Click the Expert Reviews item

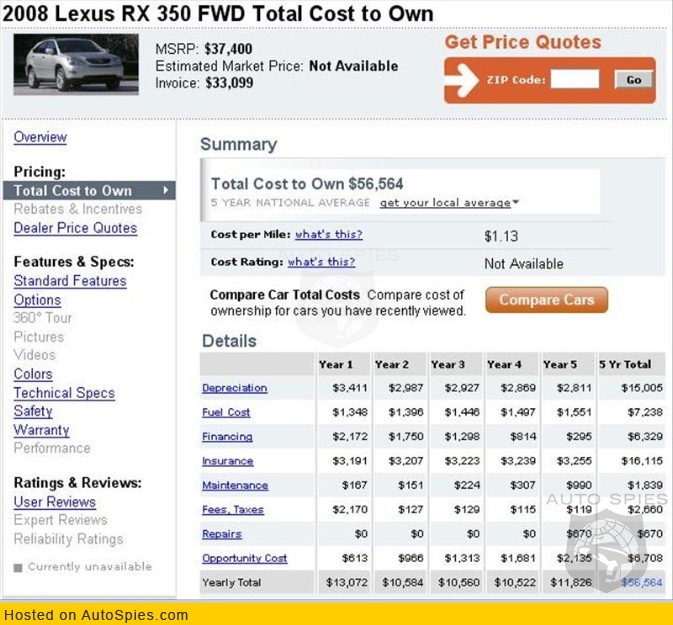tap(61, 520)
